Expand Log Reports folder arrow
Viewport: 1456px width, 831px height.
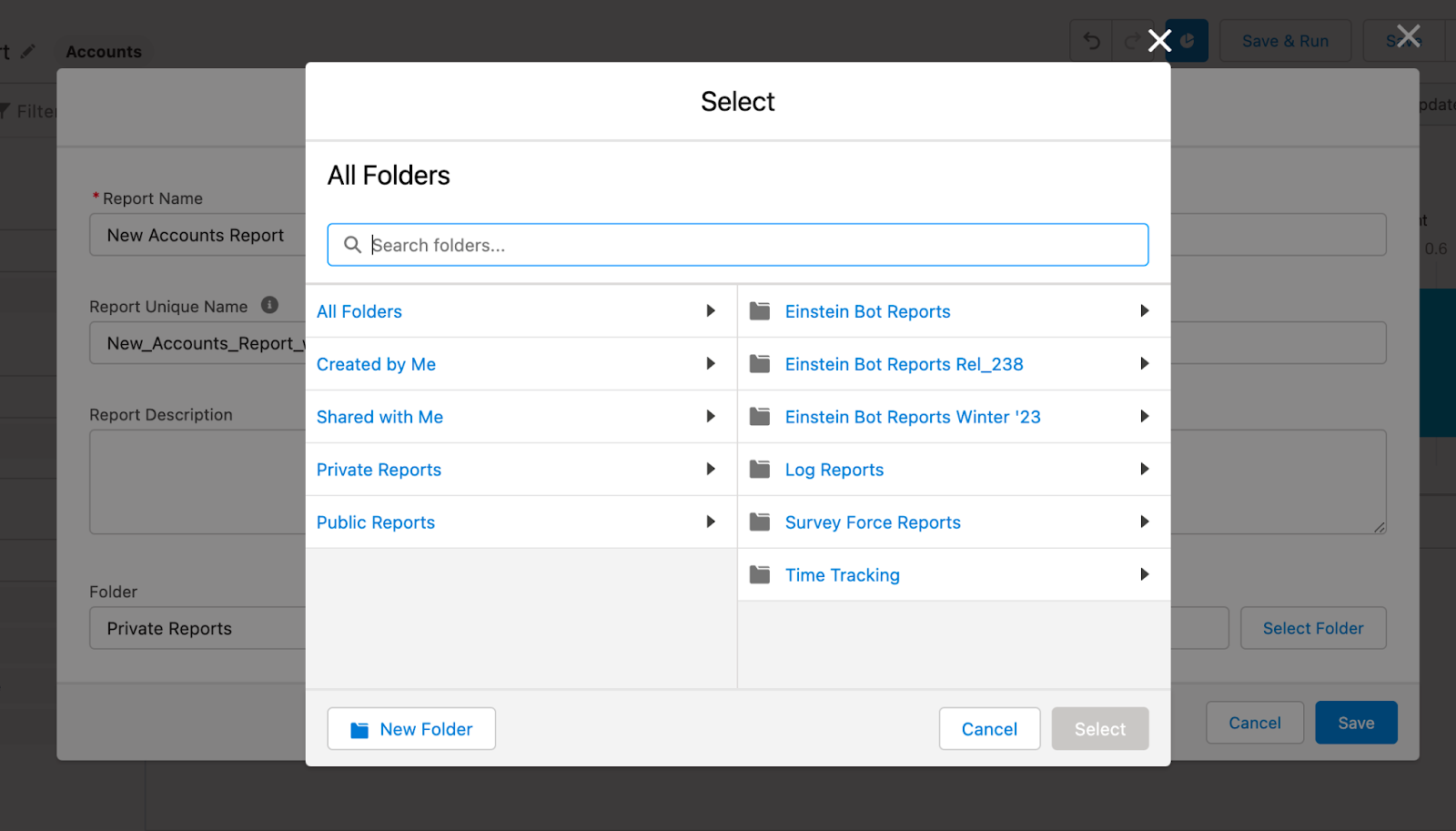(1145, 470)
